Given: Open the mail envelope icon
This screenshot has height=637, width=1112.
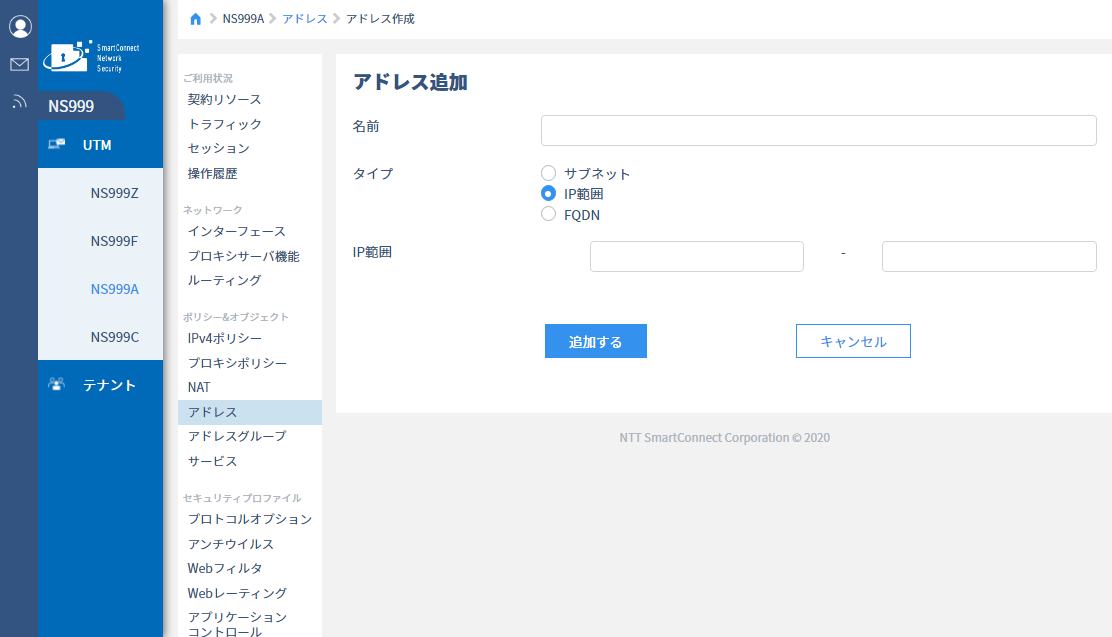Looking at the screenshot, I should tap(20, 65).
